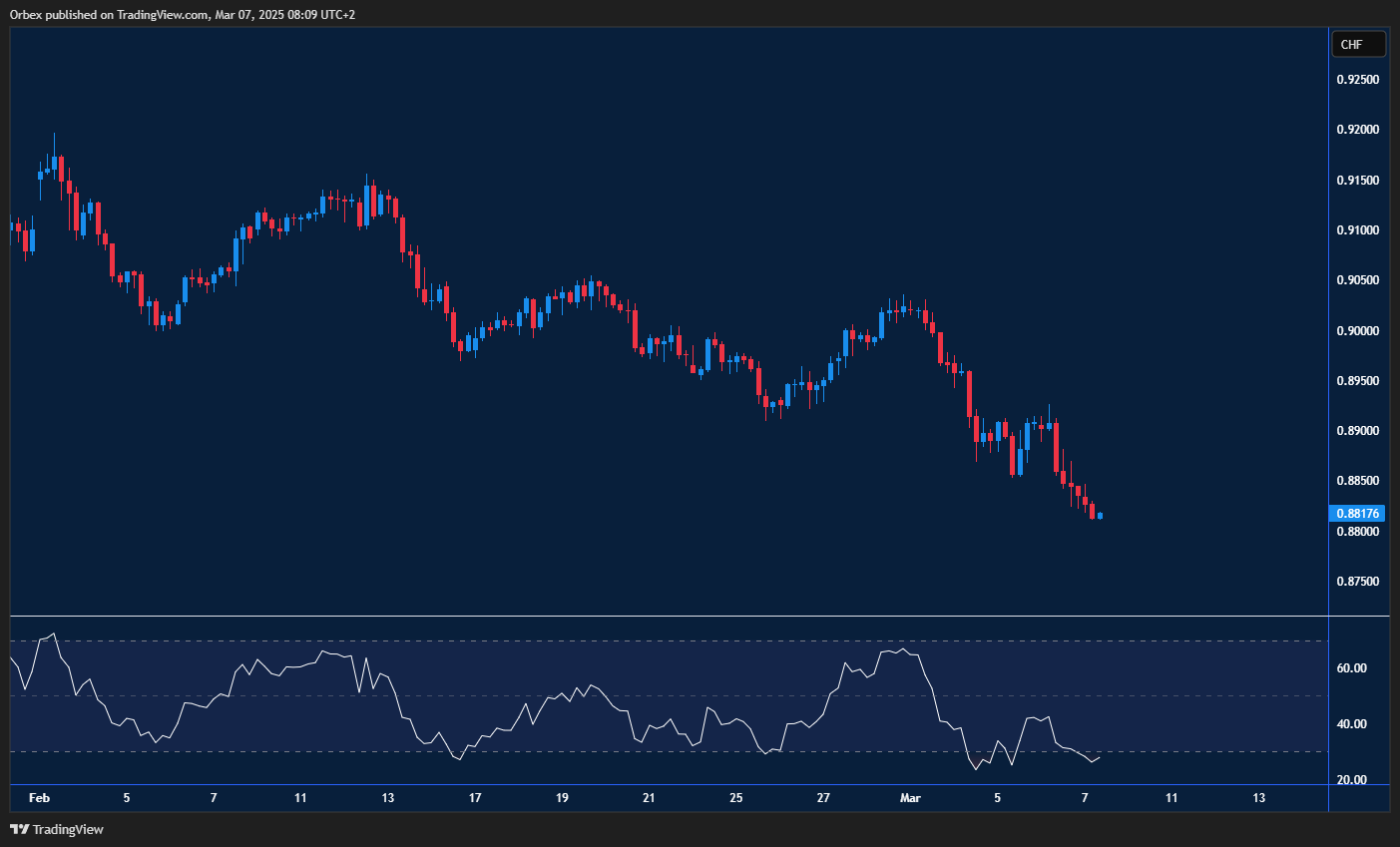
Task: Click the current price tag 0.88176
Action: [1358, 513]
